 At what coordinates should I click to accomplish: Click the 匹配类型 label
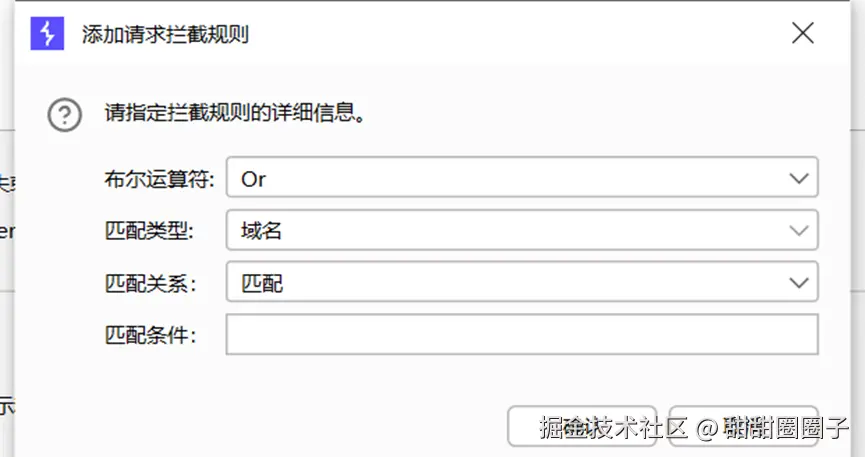tap(150, 230)
